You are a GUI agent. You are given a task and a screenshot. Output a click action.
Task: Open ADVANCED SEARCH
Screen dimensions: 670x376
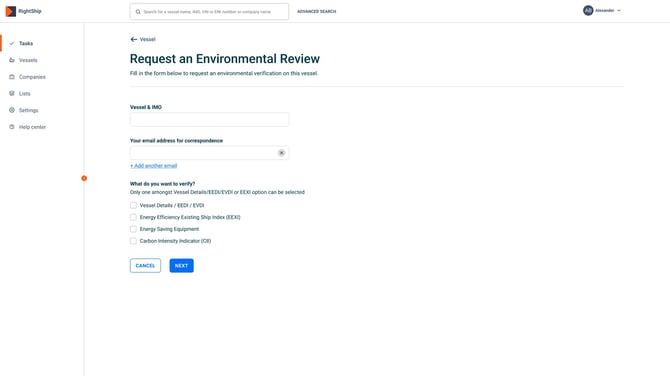coord(317,12)
